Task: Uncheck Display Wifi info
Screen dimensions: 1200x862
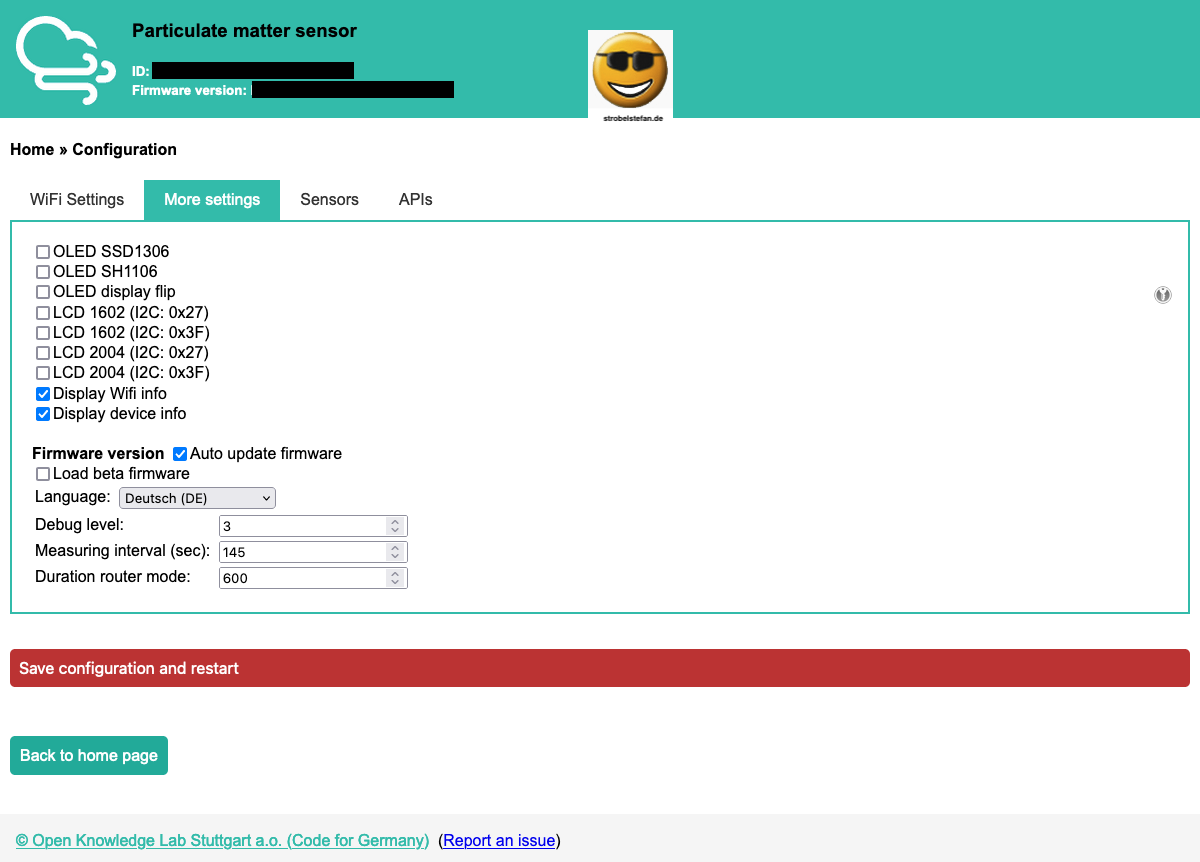Action: coord(42,393)
